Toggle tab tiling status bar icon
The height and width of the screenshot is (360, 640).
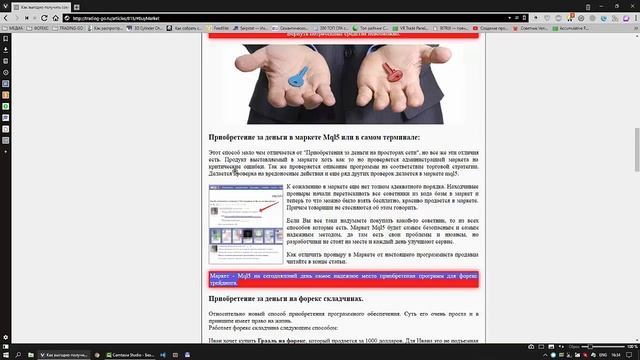coord(541,347)
